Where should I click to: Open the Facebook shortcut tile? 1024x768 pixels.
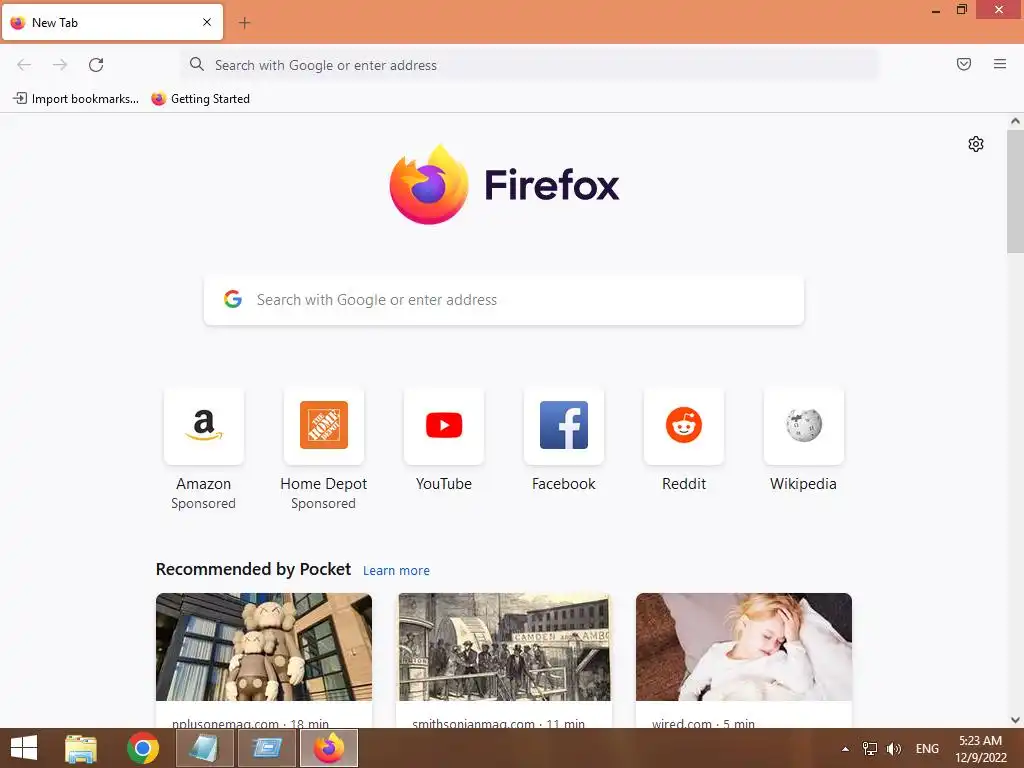pyautogui.click(x=564, y=426)
